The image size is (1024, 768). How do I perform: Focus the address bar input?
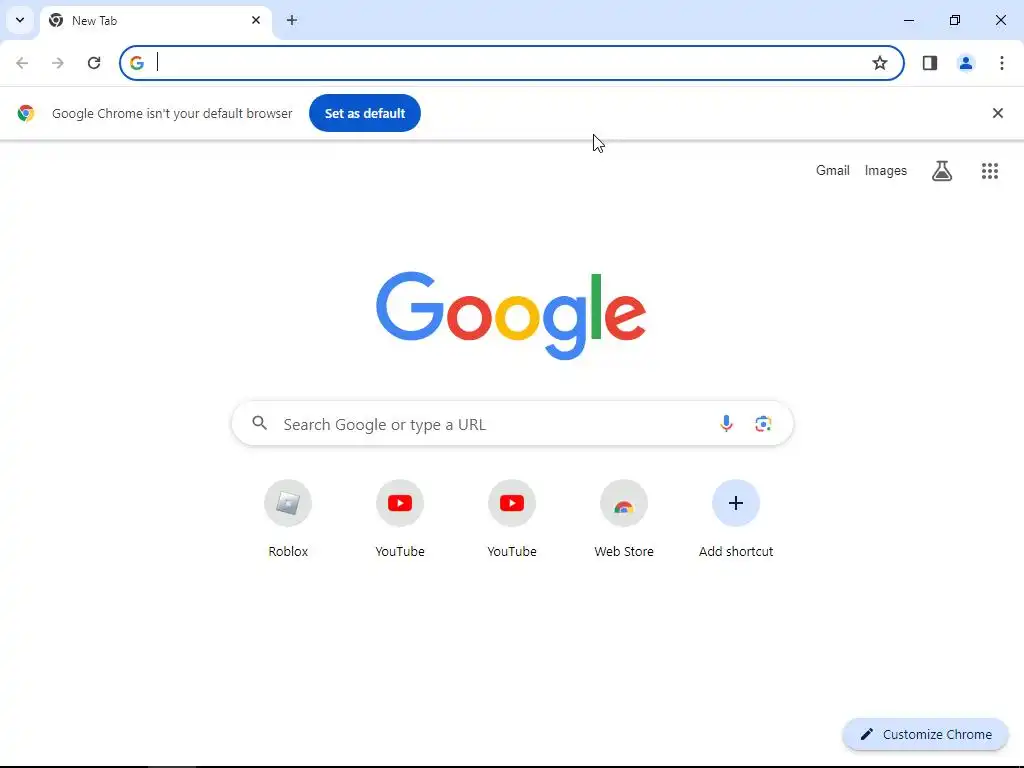pyautogui.click(x=511, y=63)
